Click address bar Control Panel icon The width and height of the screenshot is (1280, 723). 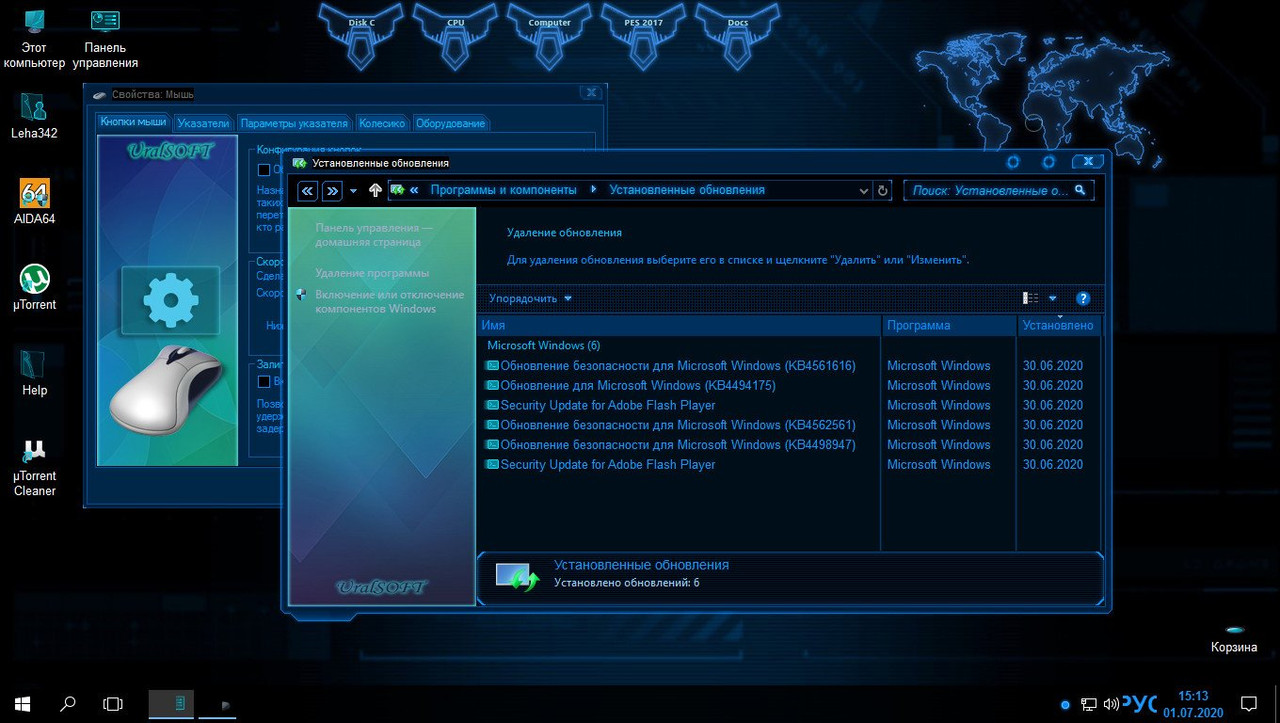pos(398,190)
